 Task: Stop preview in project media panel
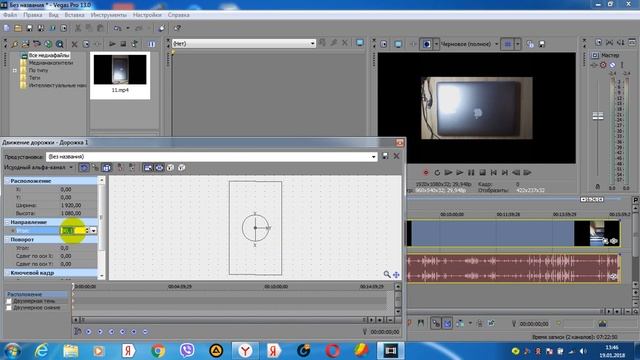pos(123,44)
